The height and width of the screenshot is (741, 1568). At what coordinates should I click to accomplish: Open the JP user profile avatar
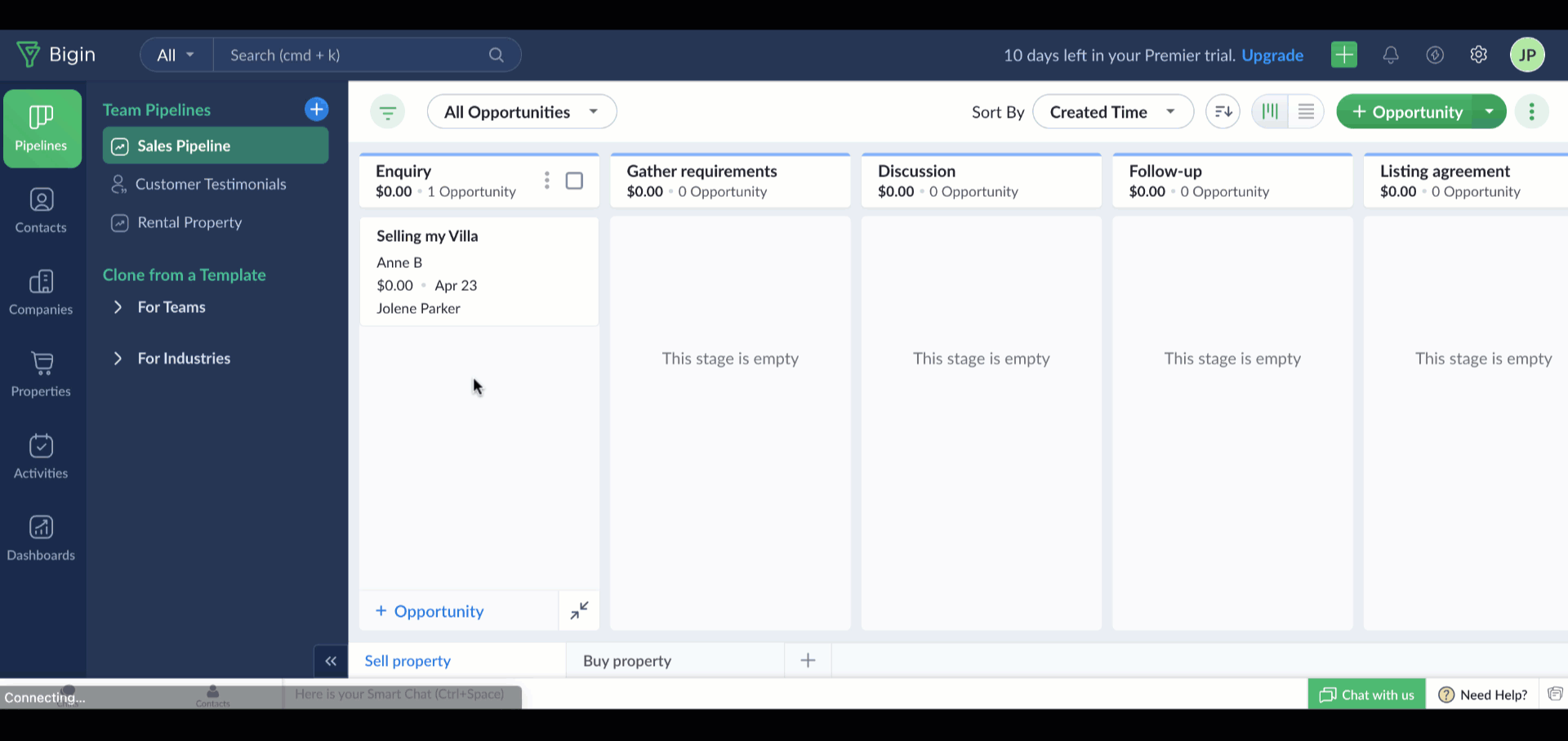click(x=1528, y=55)
